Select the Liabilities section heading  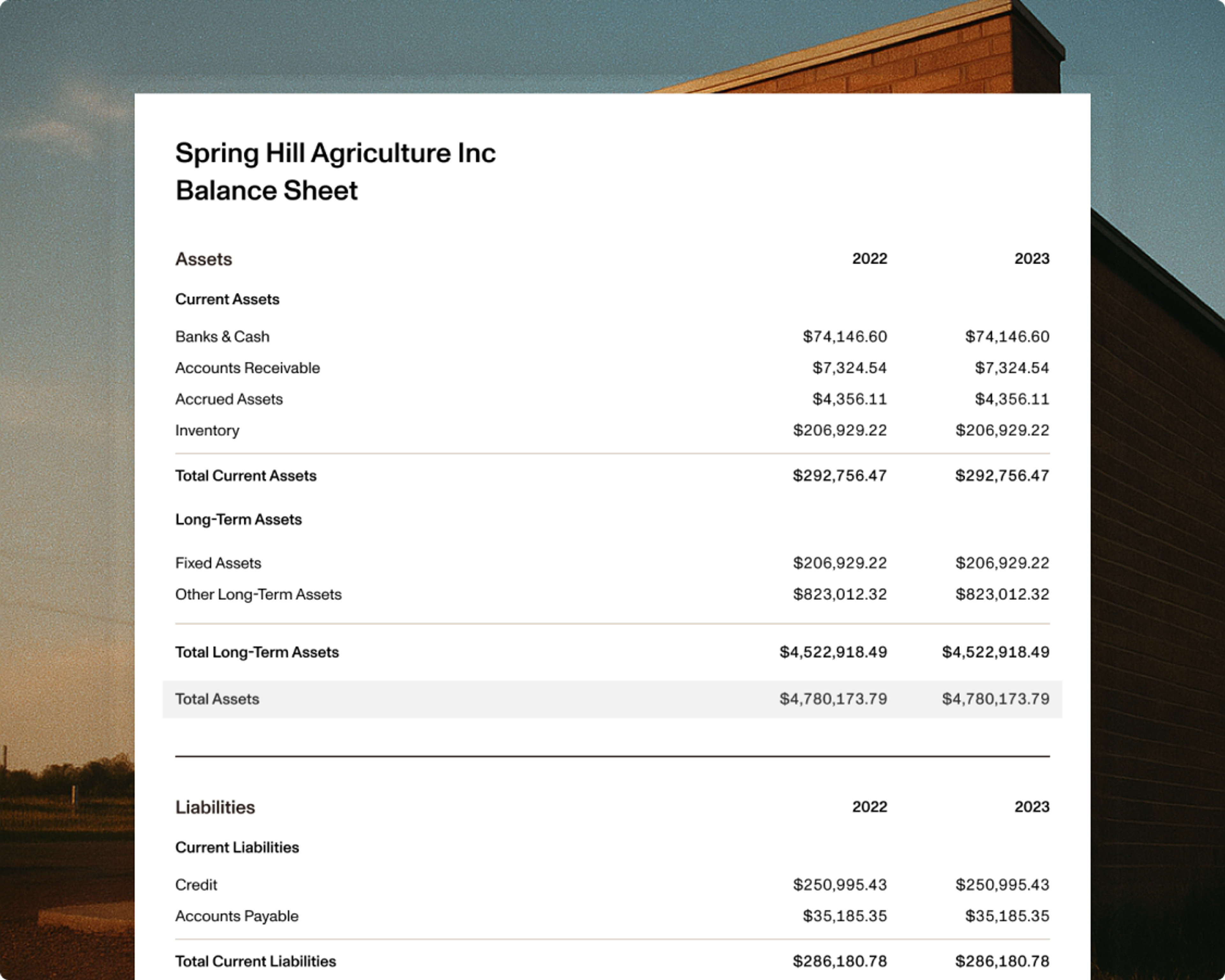(215, 807)
